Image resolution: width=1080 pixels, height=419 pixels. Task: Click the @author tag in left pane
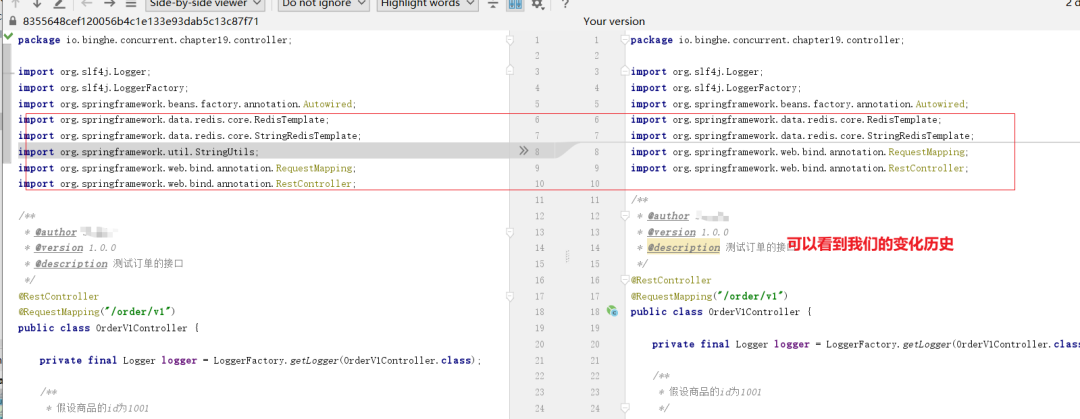(56, 232)
